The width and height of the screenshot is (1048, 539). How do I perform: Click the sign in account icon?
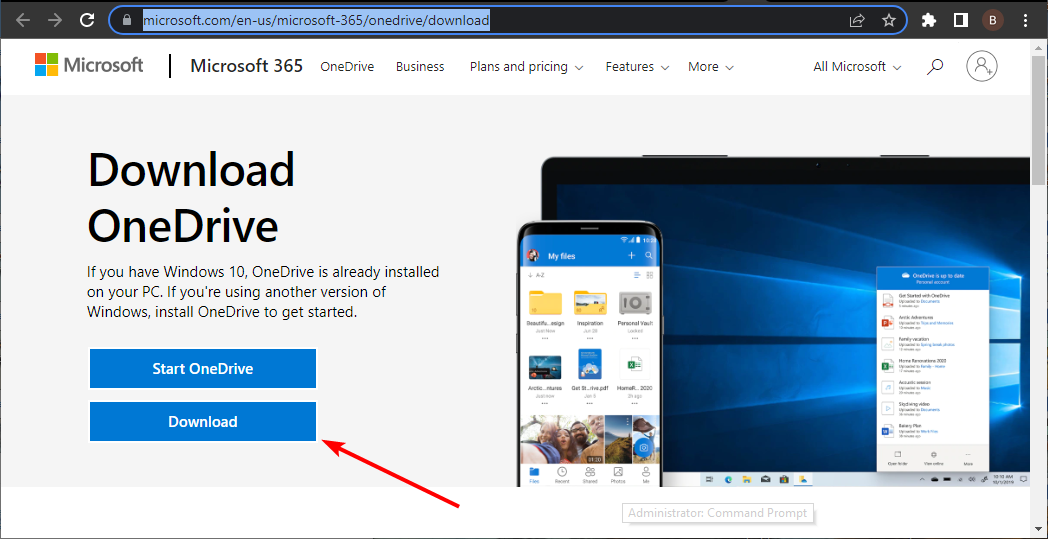click(982, 66)
